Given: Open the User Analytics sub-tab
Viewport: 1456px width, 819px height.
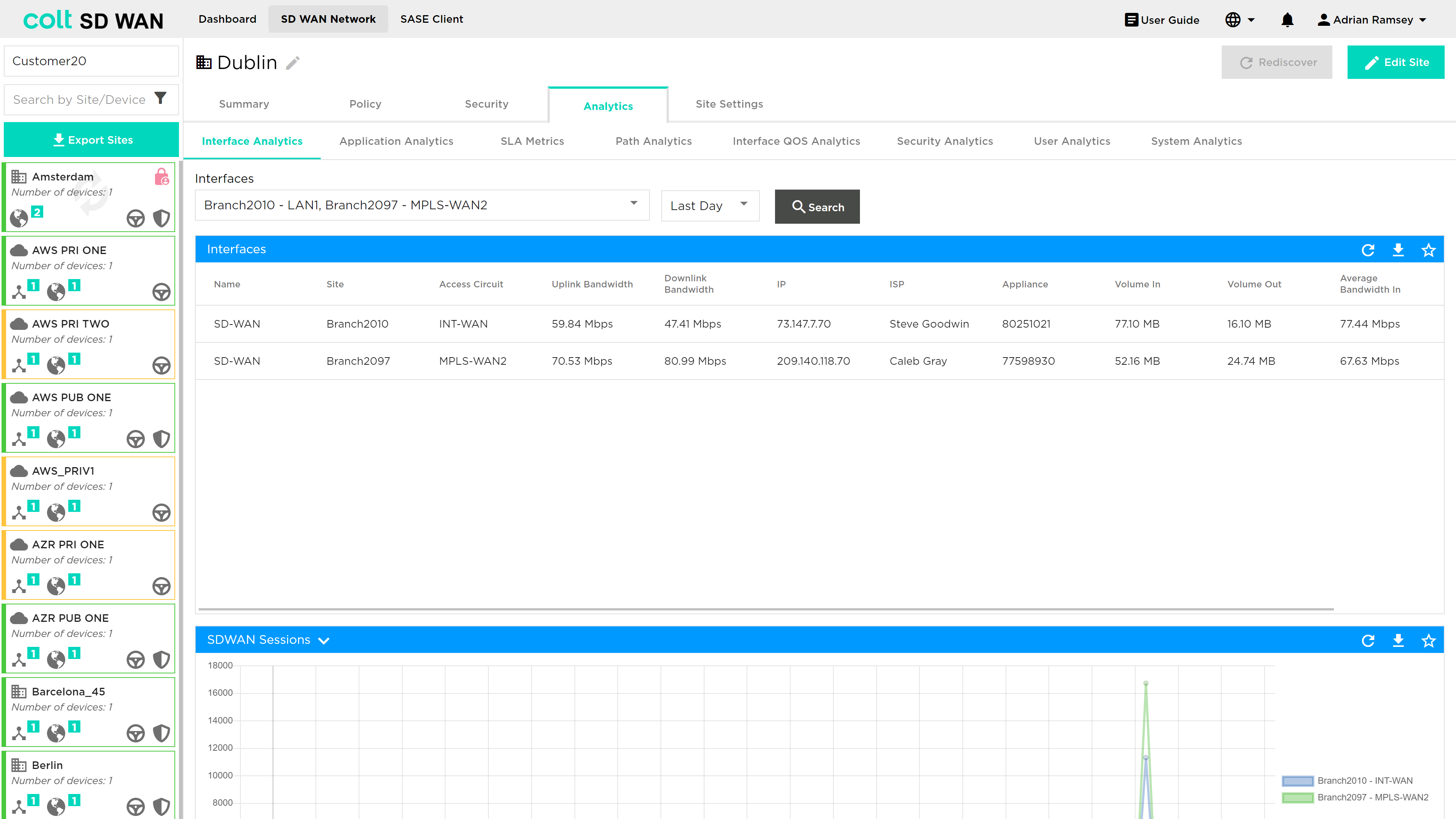Looking at the screenshot, I should 1072,141.
